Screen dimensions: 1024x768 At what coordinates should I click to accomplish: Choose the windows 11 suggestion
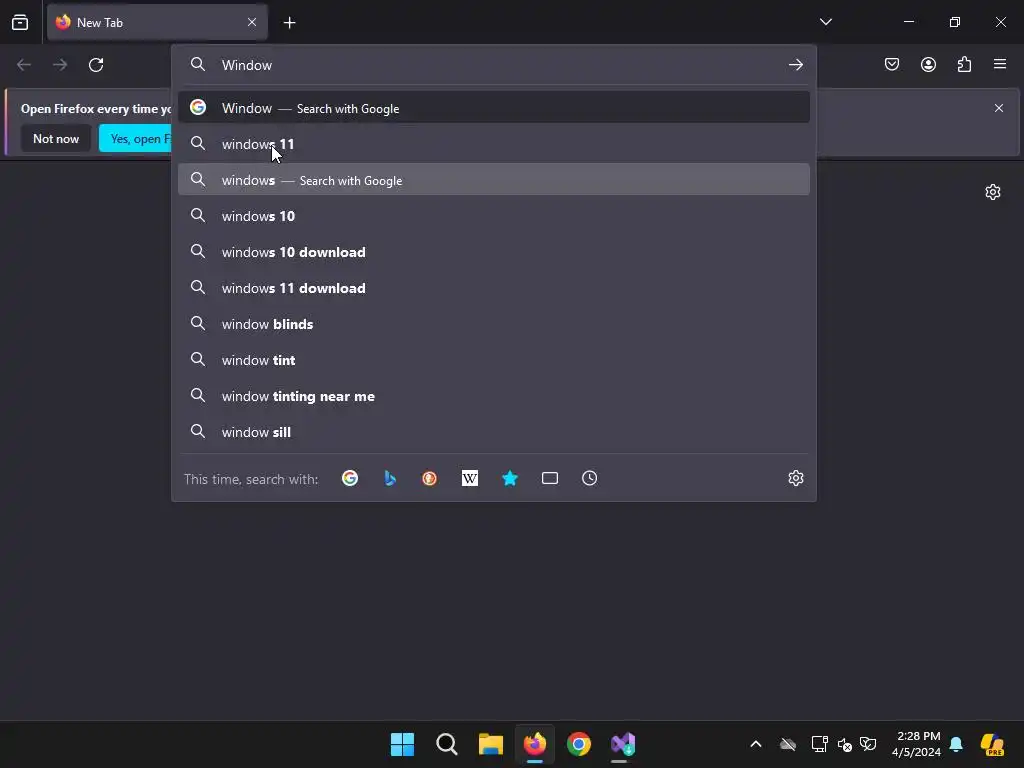tap(494, 144)
